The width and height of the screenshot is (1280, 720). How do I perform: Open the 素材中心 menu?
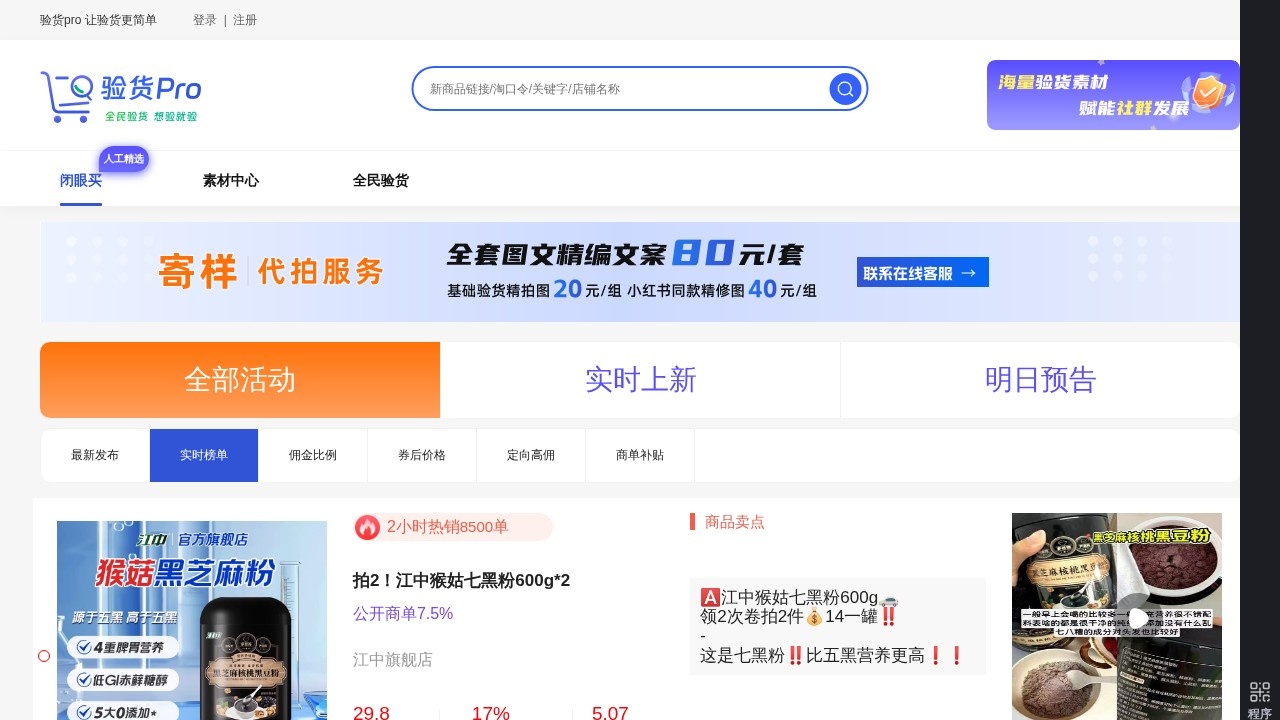tap(229, 180)
